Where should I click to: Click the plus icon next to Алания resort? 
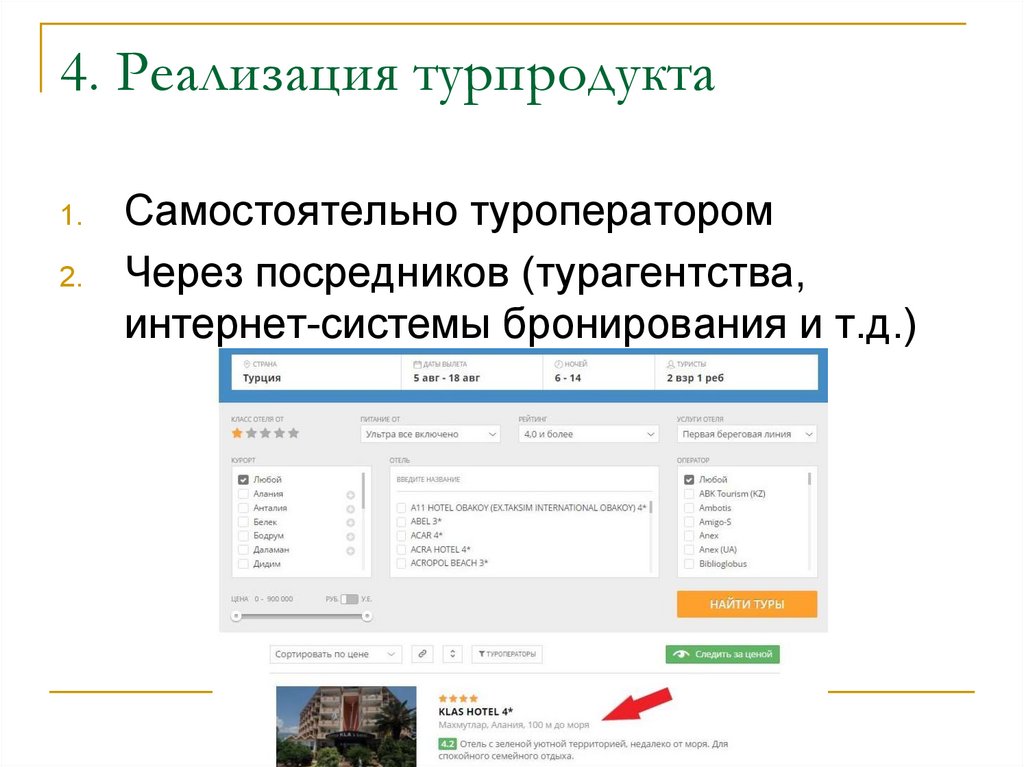pos(349,493)
